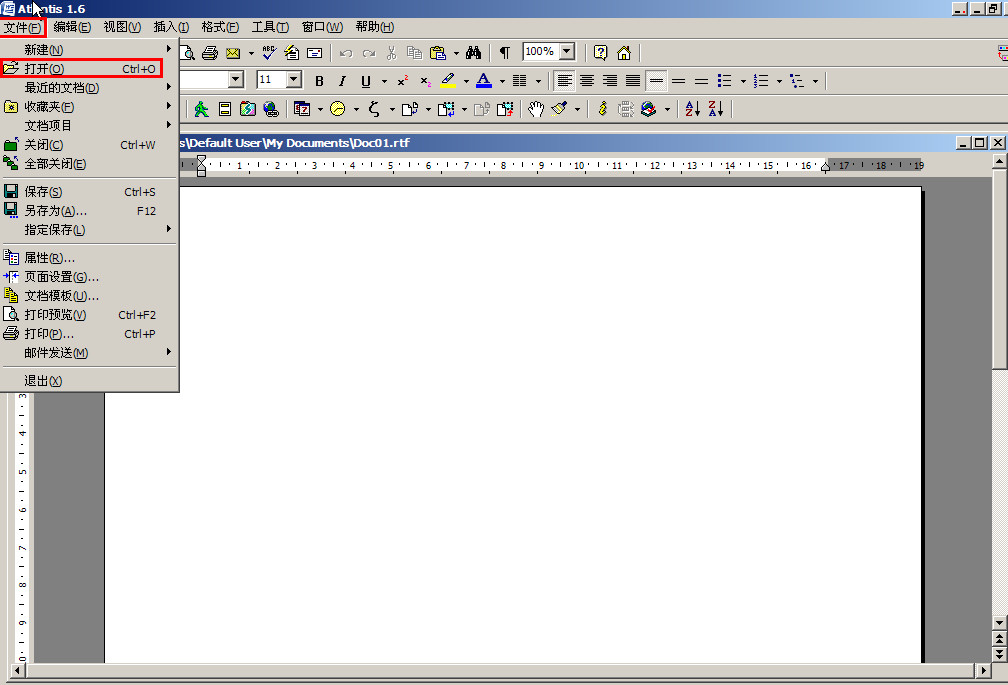The image size is (1008, 685).
Task: Choose Save As (另存为) menu entry
Action: (55, 211)
